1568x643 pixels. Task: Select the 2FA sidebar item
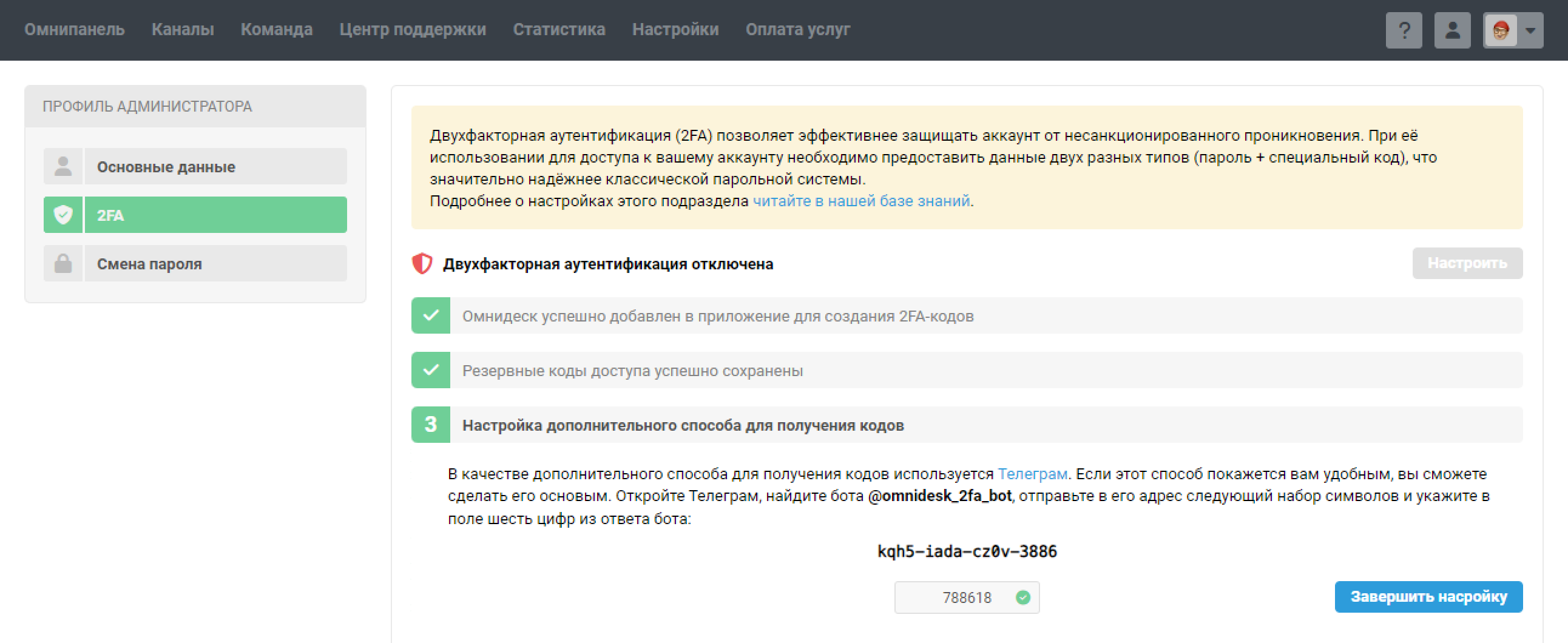215,215
